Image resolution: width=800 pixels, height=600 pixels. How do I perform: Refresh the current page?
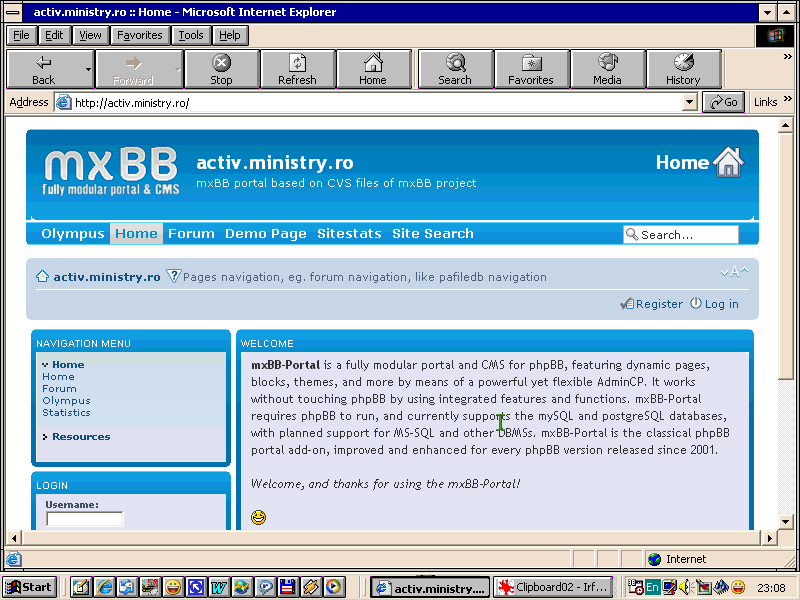click(297, 69)
